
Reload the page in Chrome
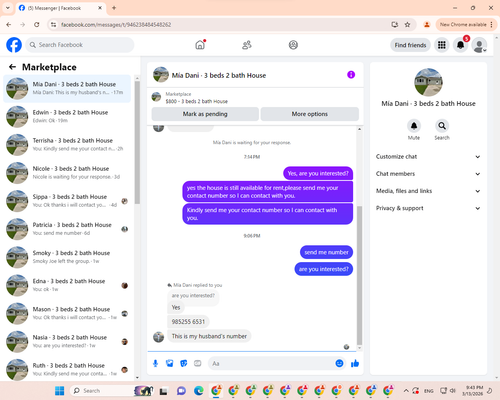(x=37, y=24)
